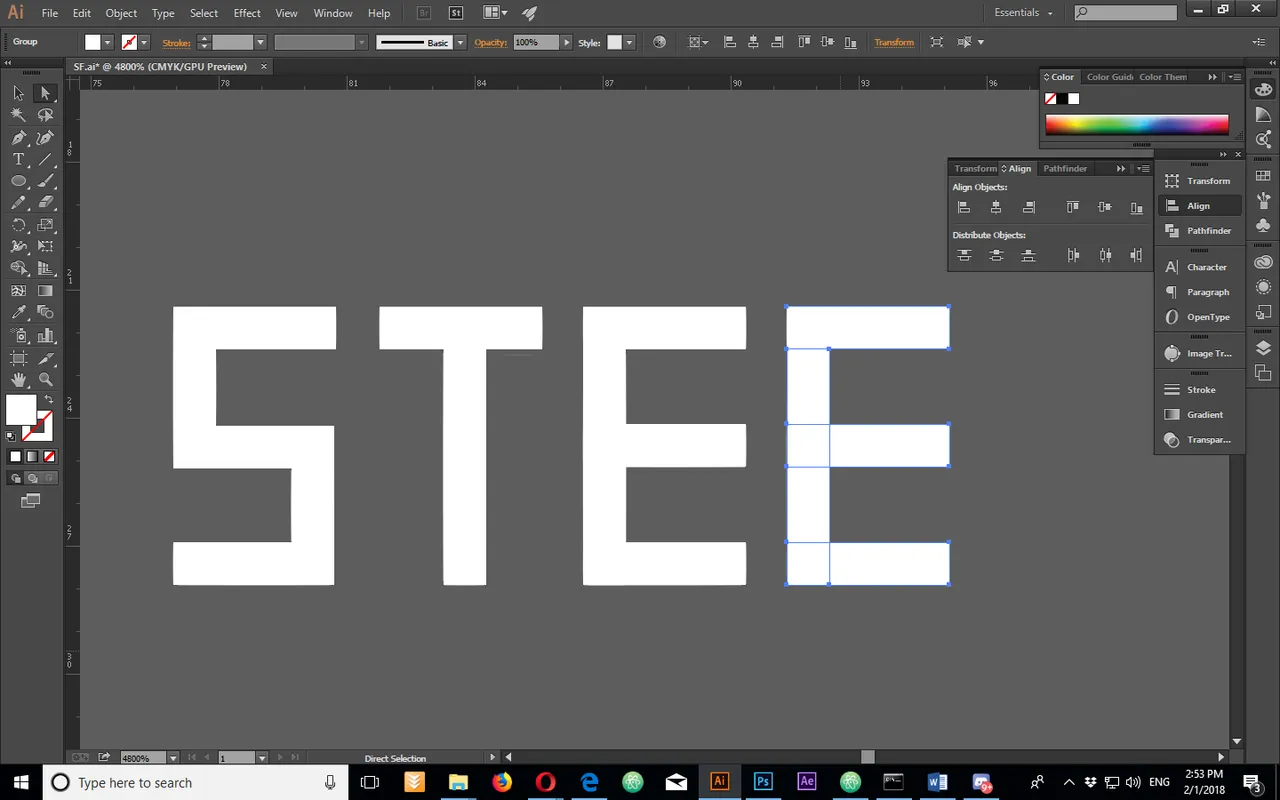Select the Zoom tool
1280x800 pixels.
[x=45, y=380]
